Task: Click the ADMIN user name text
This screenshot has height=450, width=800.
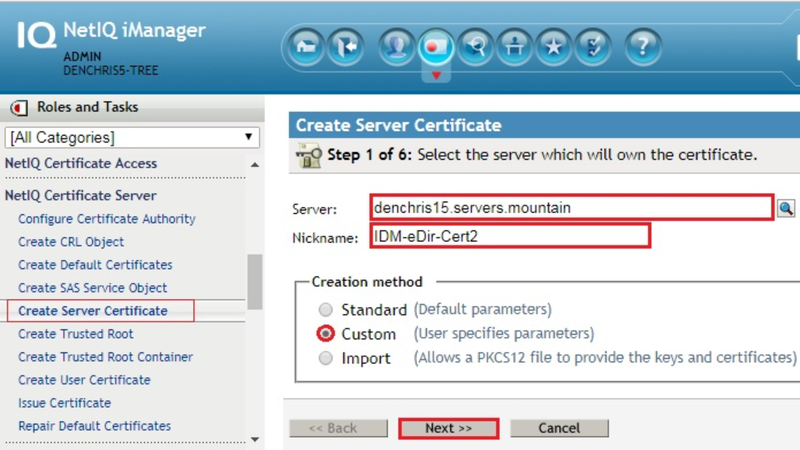Action: (82, 56)
